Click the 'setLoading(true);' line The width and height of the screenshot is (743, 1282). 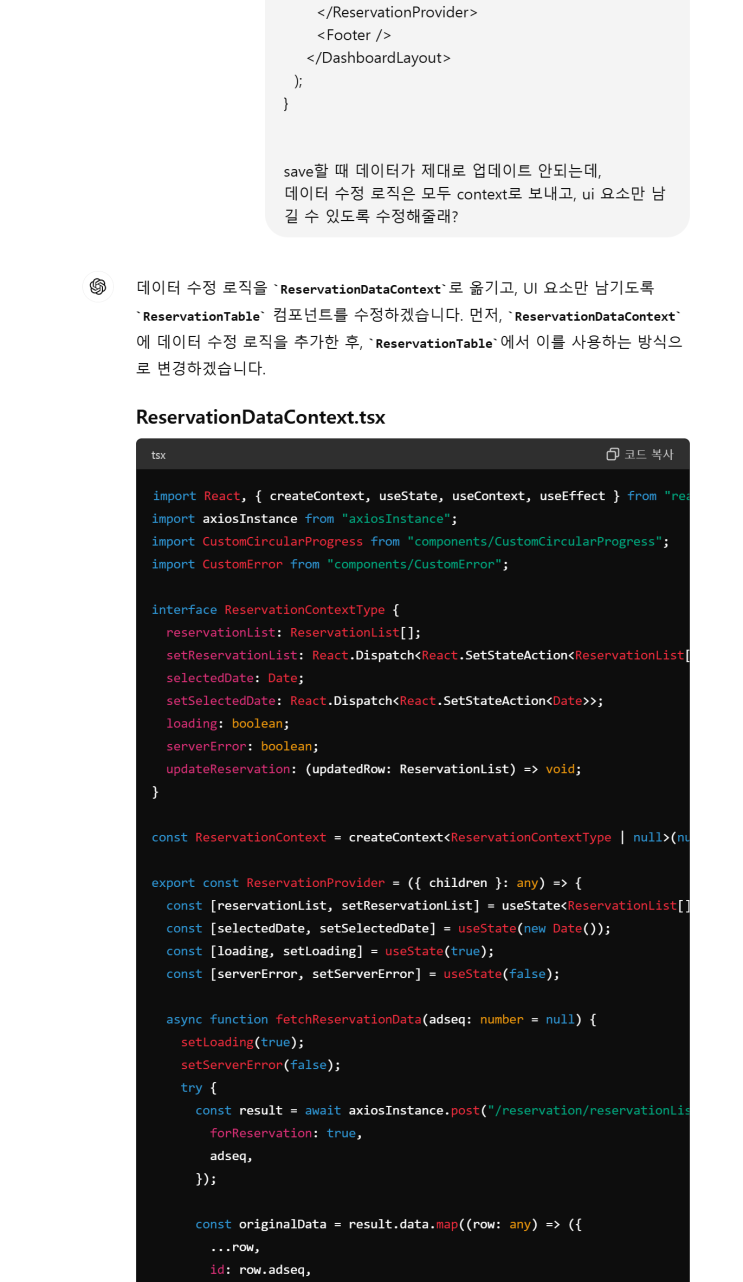click(x=242, y=1043)
